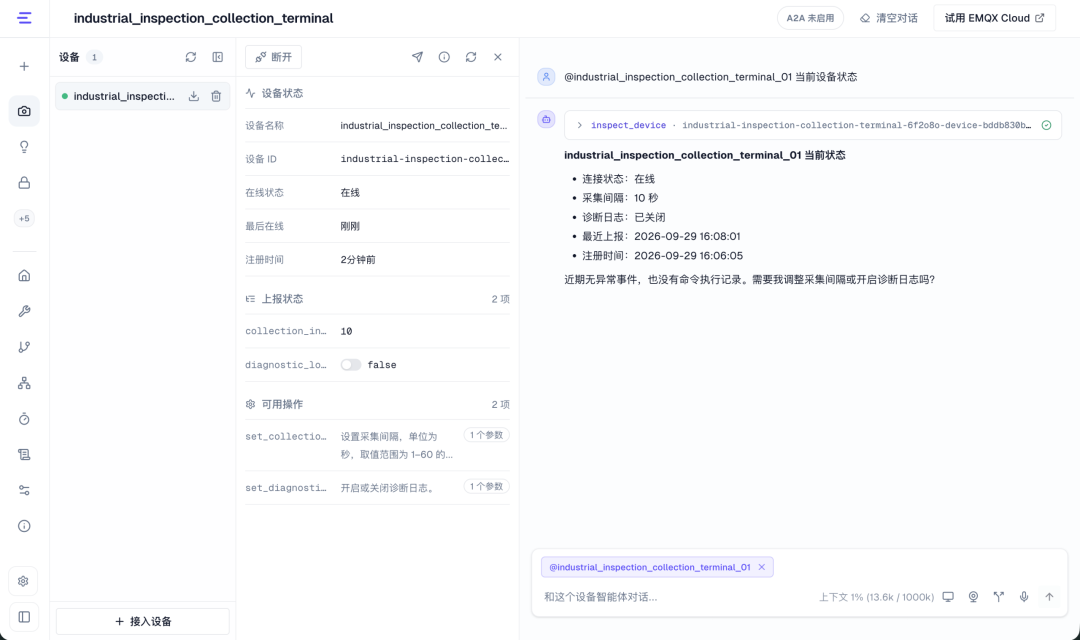
Task: Collapse the device list panel
Action: [218, 57]
